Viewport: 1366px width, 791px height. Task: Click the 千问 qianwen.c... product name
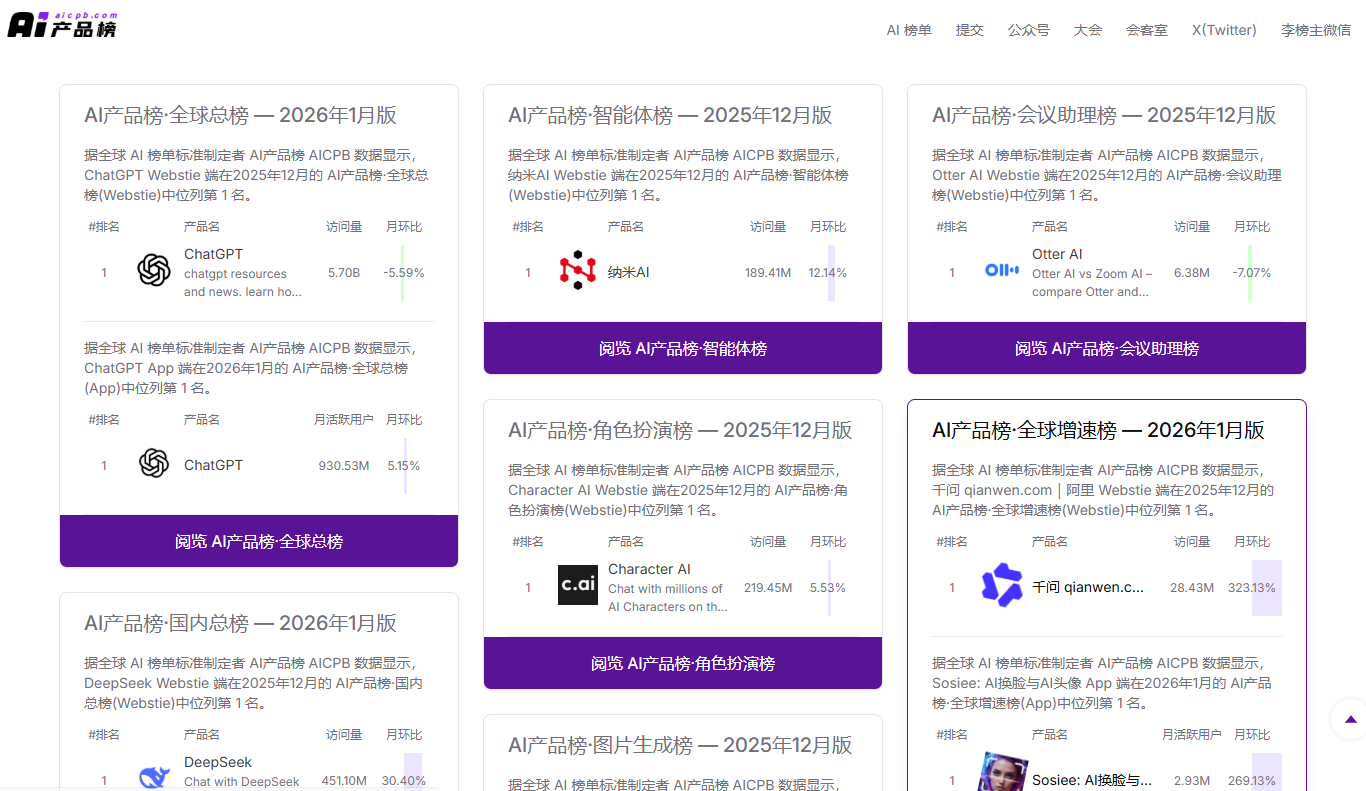click(1088, 587)
